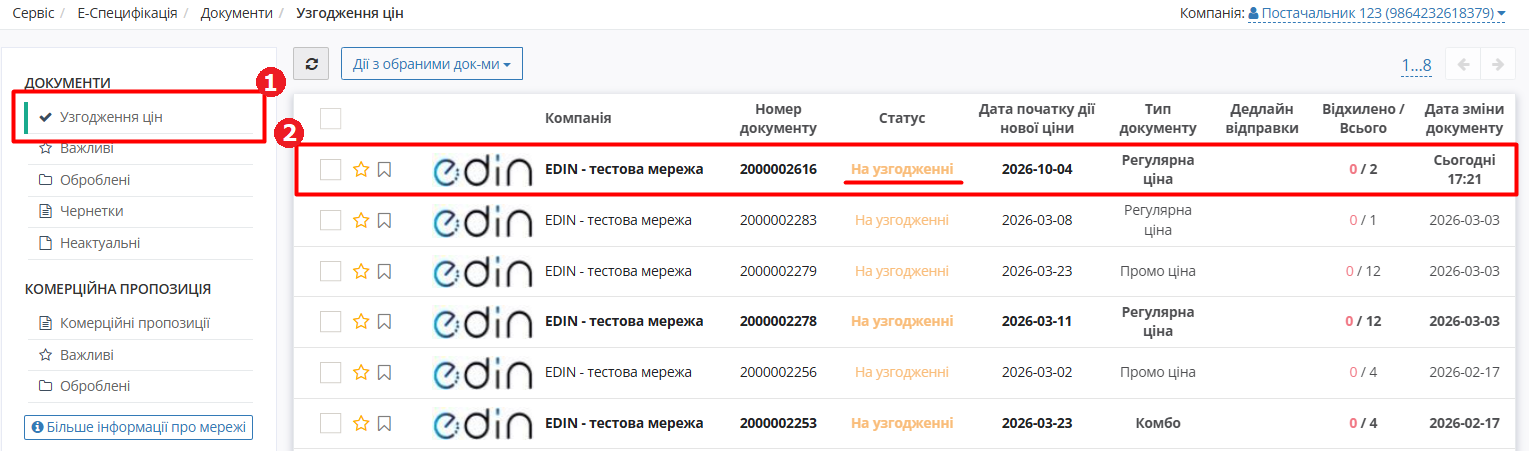Tick checkbox for document 2000002279
This screenshot has width=1529, height=451.
click(x=331, y=271)
